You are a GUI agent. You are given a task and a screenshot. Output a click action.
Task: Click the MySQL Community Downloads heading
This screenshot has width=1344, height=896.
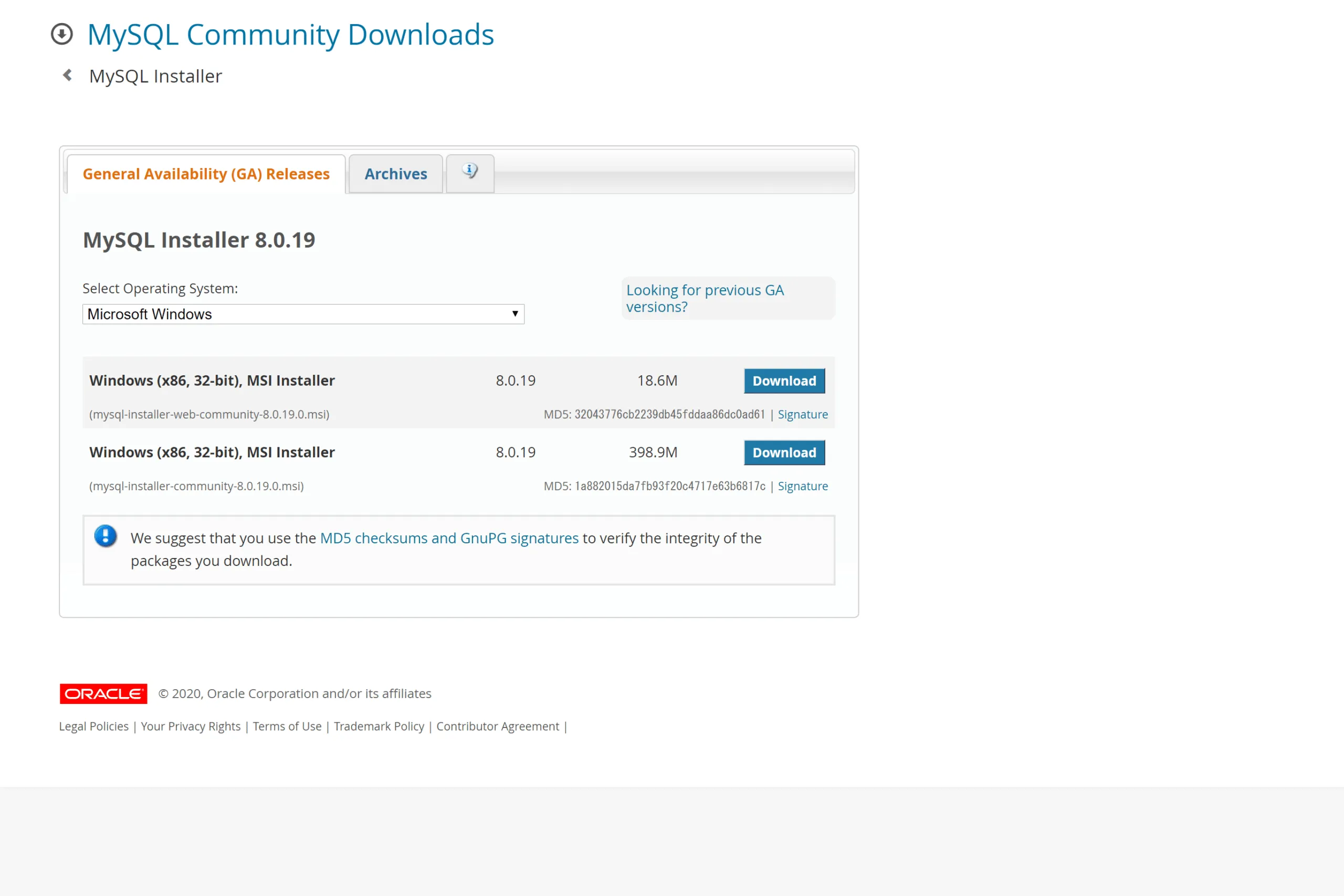click(290, 35)
